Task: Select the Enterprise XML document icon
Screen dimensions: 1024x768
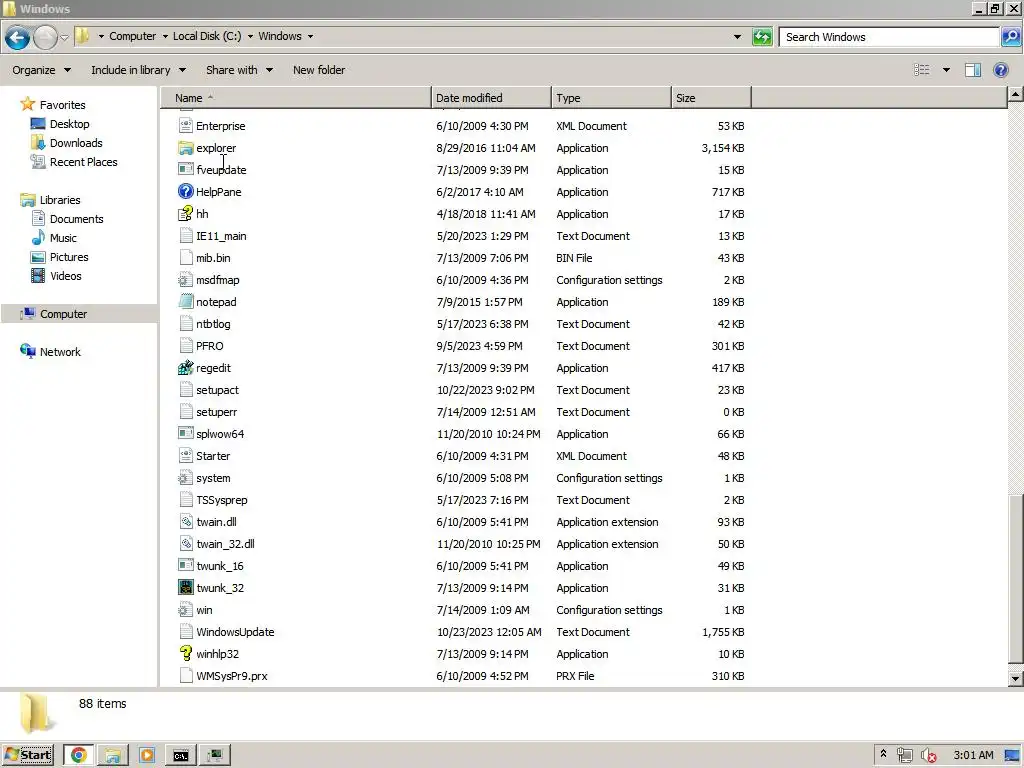Action: pos(185,126)
